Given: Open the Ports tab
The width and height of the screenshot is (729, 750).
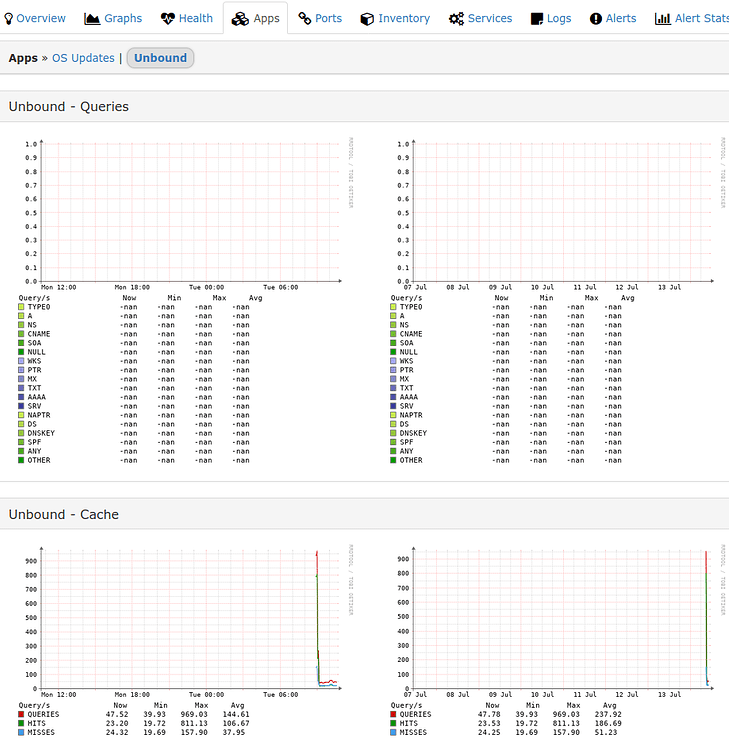Looking at the screenshot, I should 320,18.
